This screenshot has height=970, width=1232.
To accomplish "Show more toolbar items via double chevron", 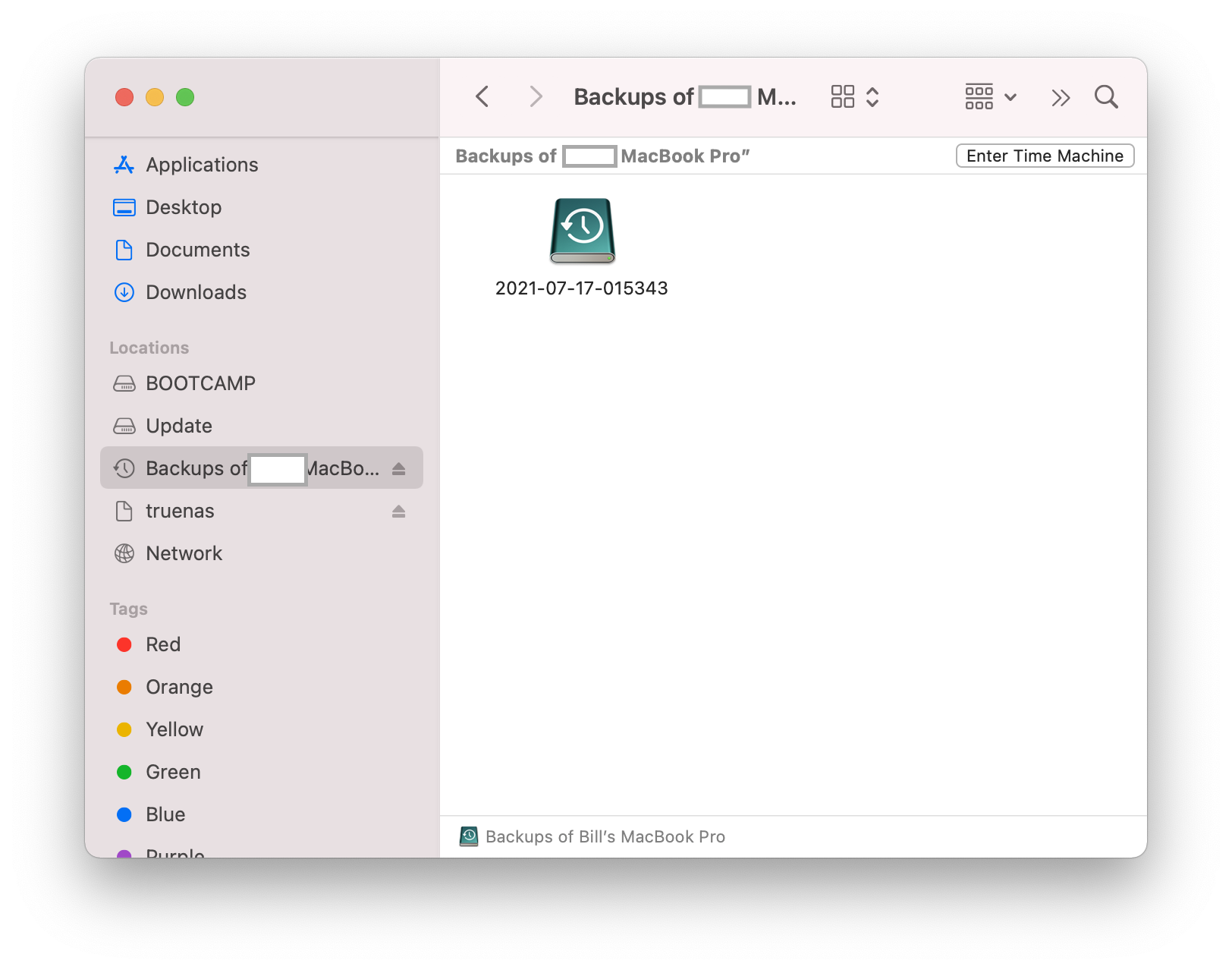I will [1061, 97].
